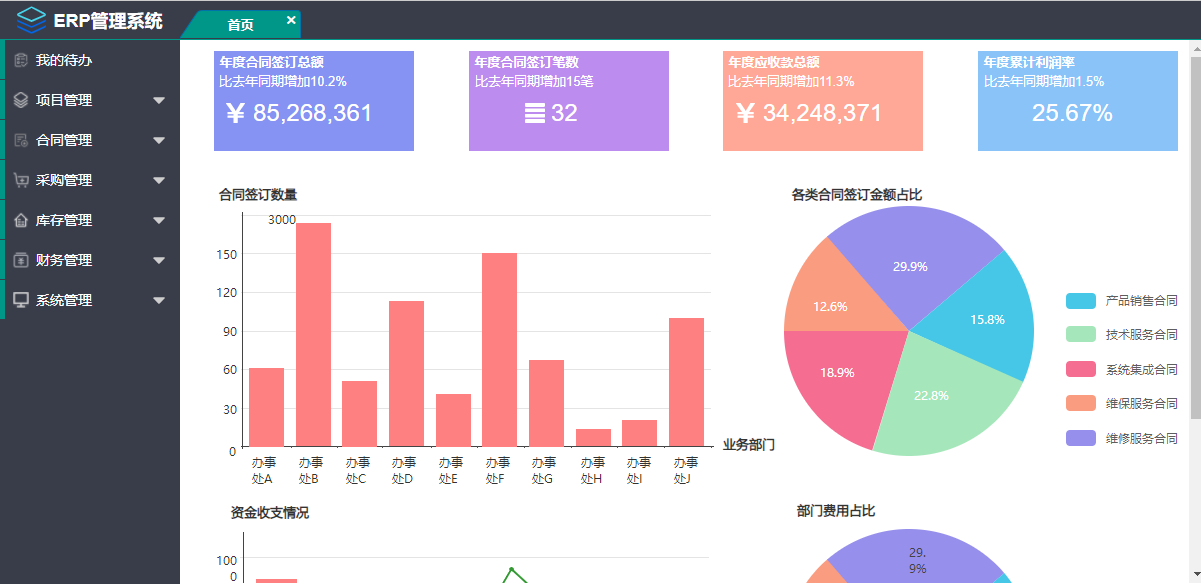The height and width of the screenshot is (584, 1201).
Task: Click the 产品销售合同 blue legend swatch
Action: click(1081, 301)
